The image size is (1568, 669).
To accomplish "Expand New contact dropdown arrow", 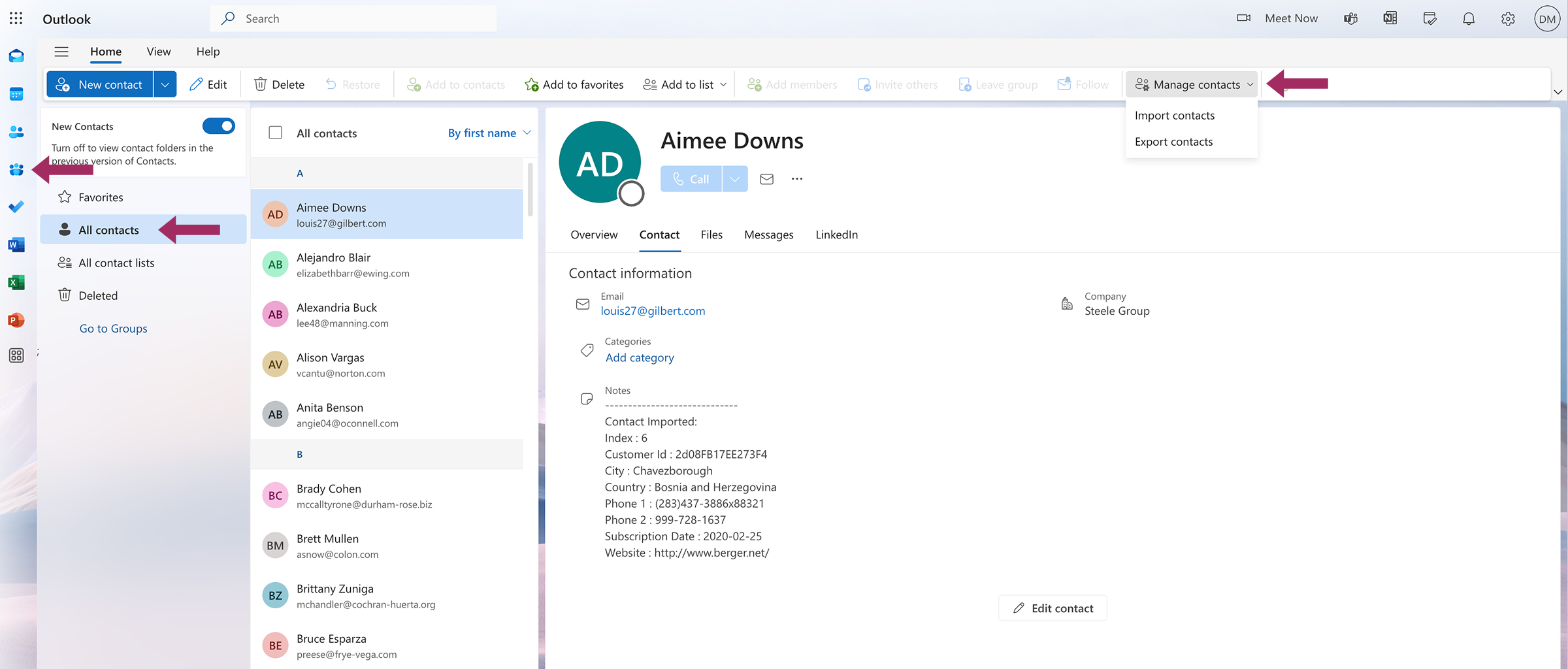I will (x=165, y=84).
